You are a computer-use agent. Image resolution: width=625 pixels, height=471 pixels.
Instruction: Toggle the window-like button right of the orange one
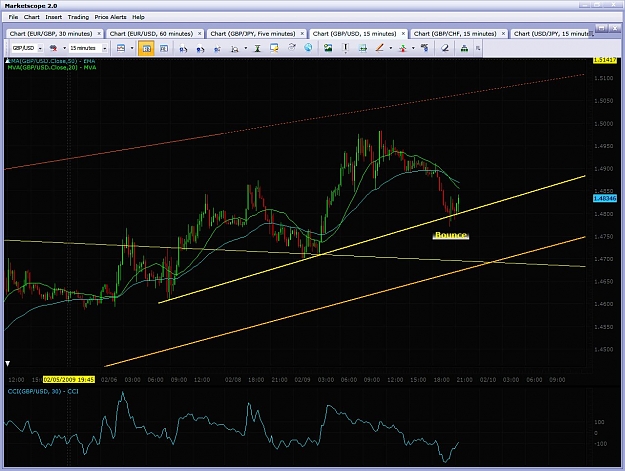pyautogui.click(x=164, y=48)
